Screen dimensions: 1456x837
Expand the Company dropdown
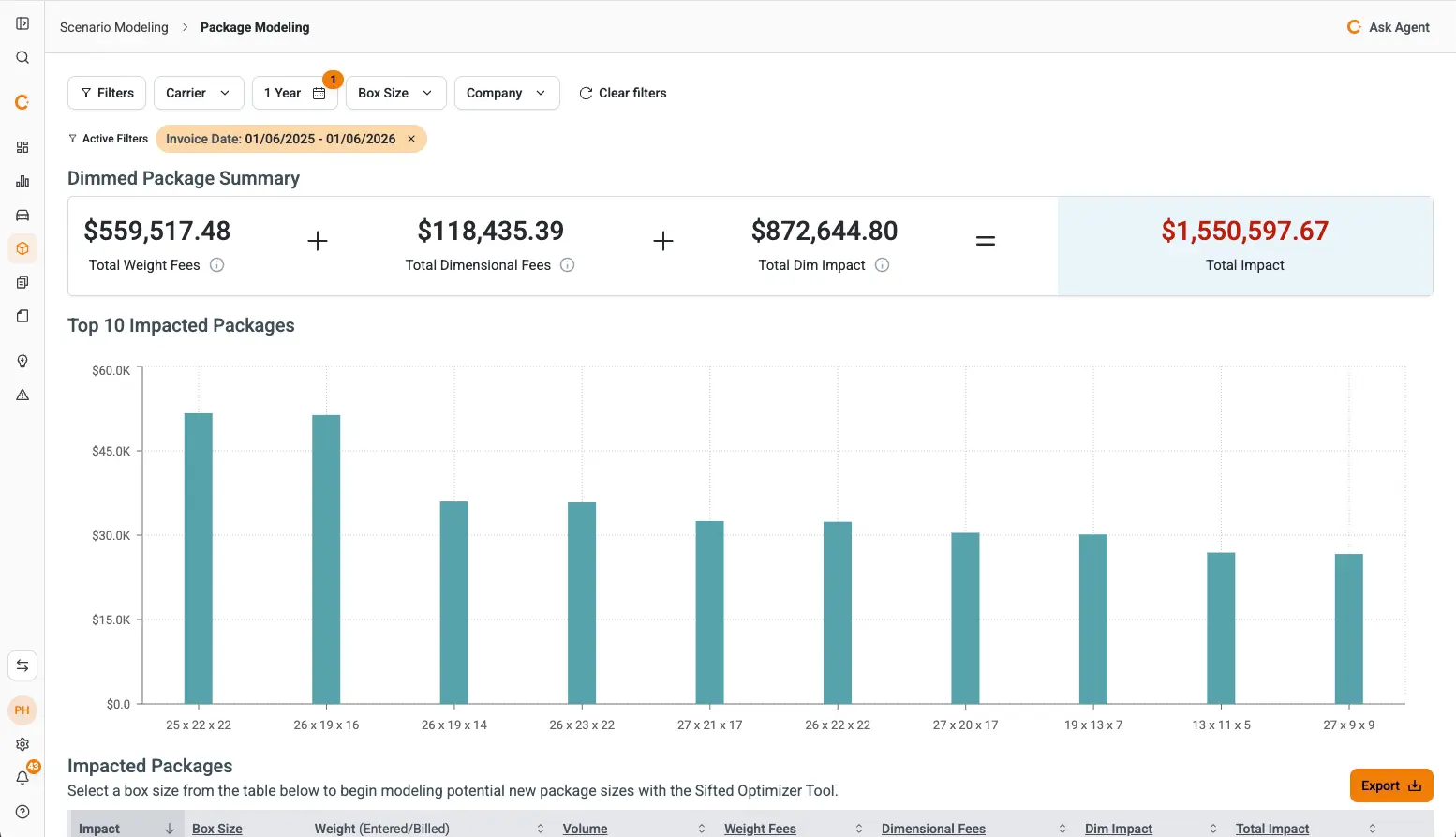[x=506, y=93]
